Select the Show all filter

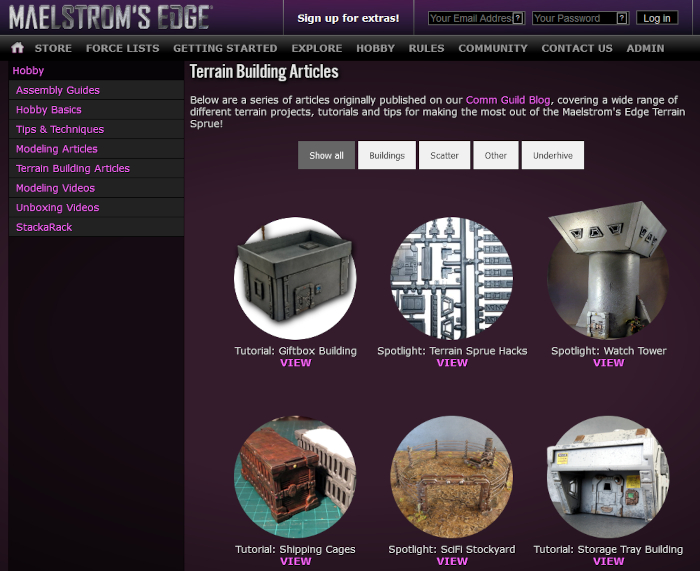coord(326,155)
